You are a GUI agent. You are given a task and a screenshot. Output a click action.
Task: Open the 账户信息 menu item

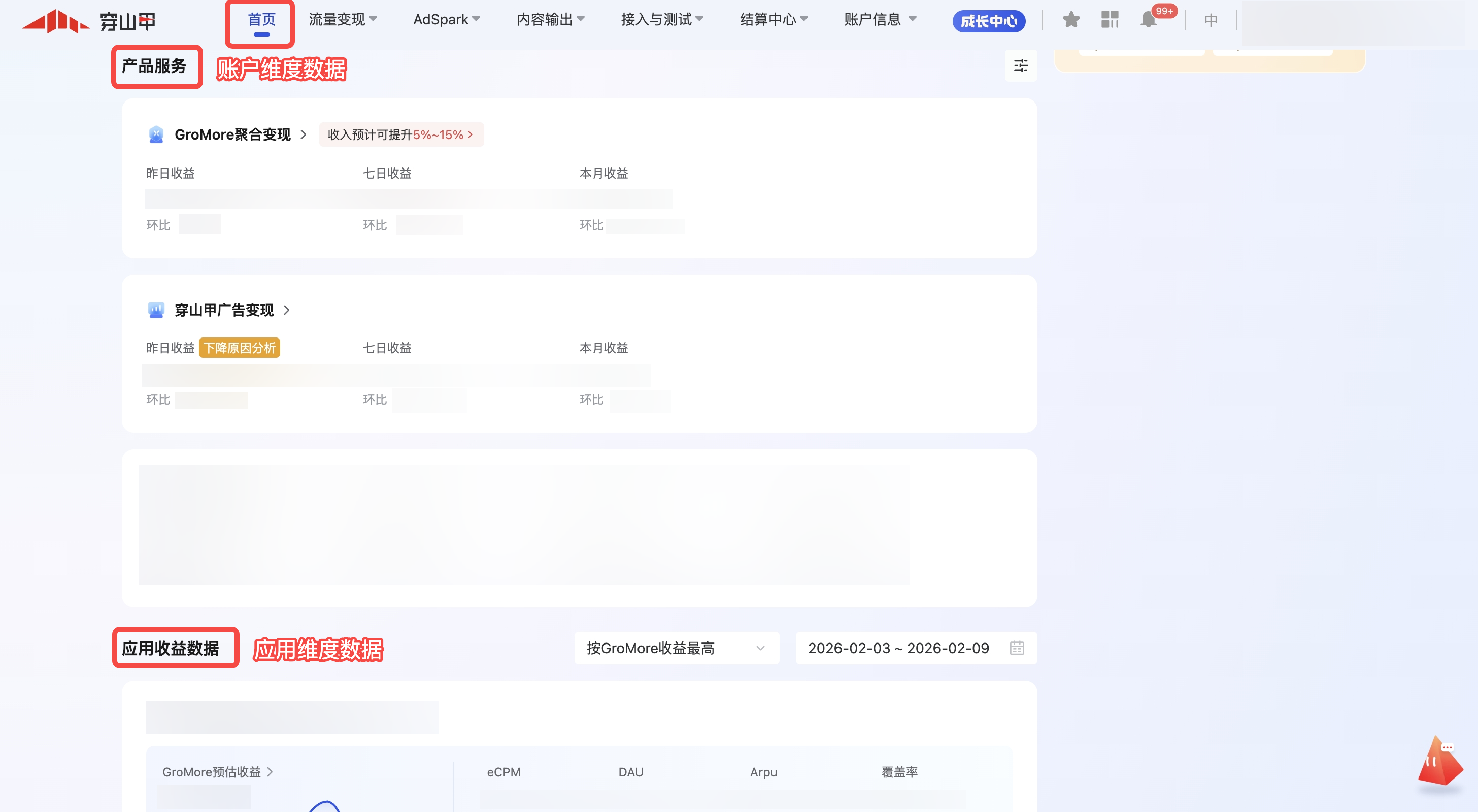[880, 19]
